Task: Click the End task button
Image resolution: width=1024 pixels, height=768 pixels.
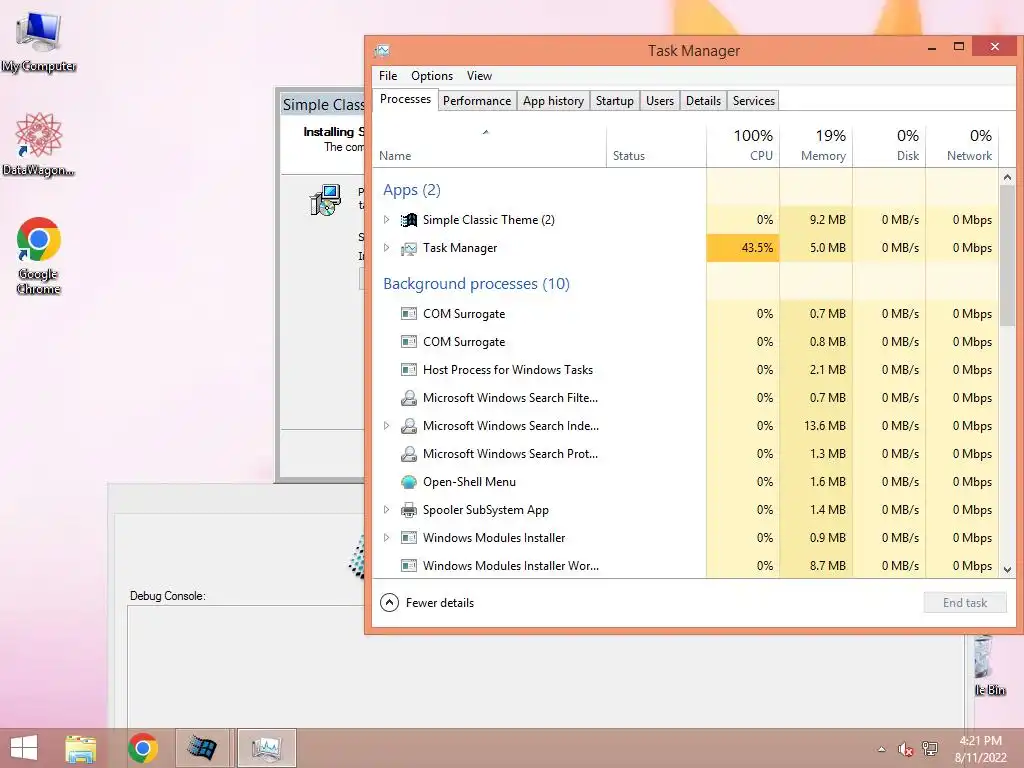Action: pos(965,603)
